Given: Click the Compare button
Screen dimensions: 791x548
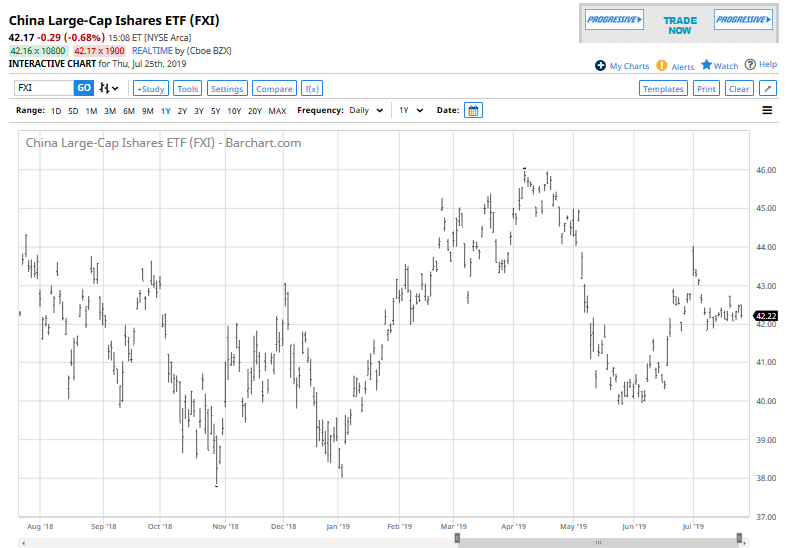Looking at the screenshot, I should click(x=274, y=89).
